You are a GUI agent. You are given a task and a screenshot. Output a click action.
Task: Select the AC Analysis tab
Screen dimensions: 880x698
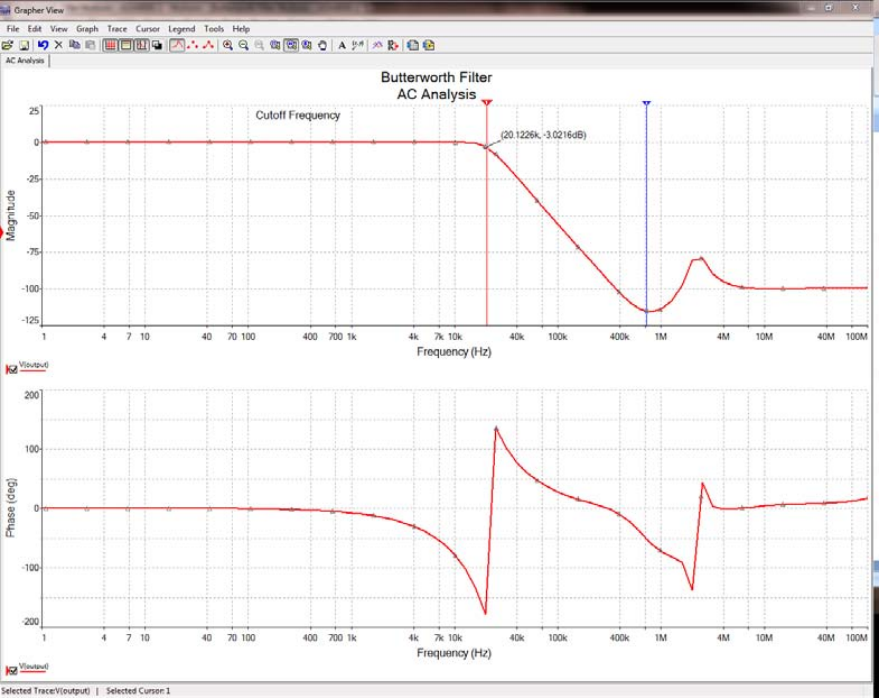pyautogui.click(x=25, y=61)
